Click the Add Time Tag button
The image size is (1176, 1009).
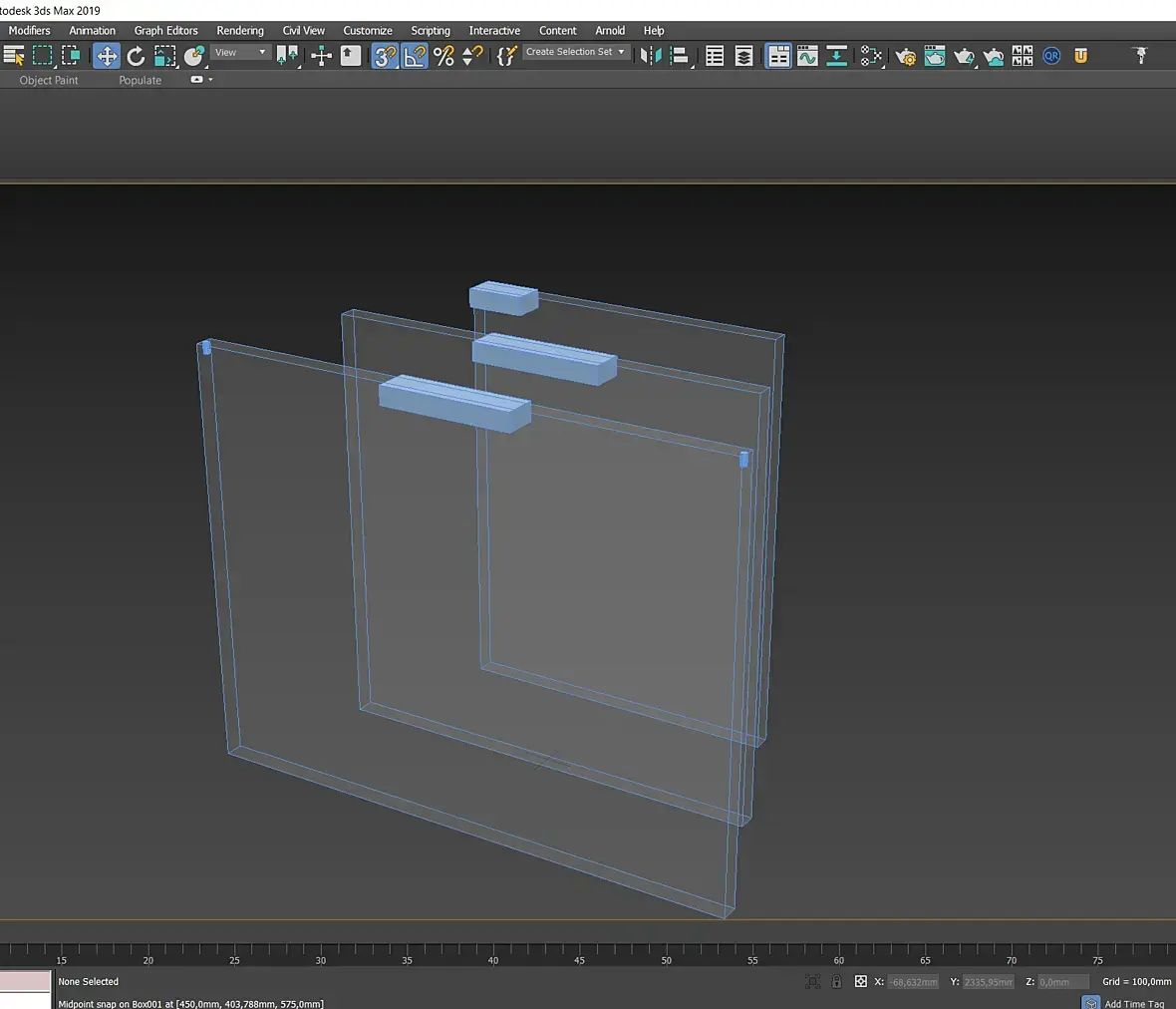click(1133, 1003)
